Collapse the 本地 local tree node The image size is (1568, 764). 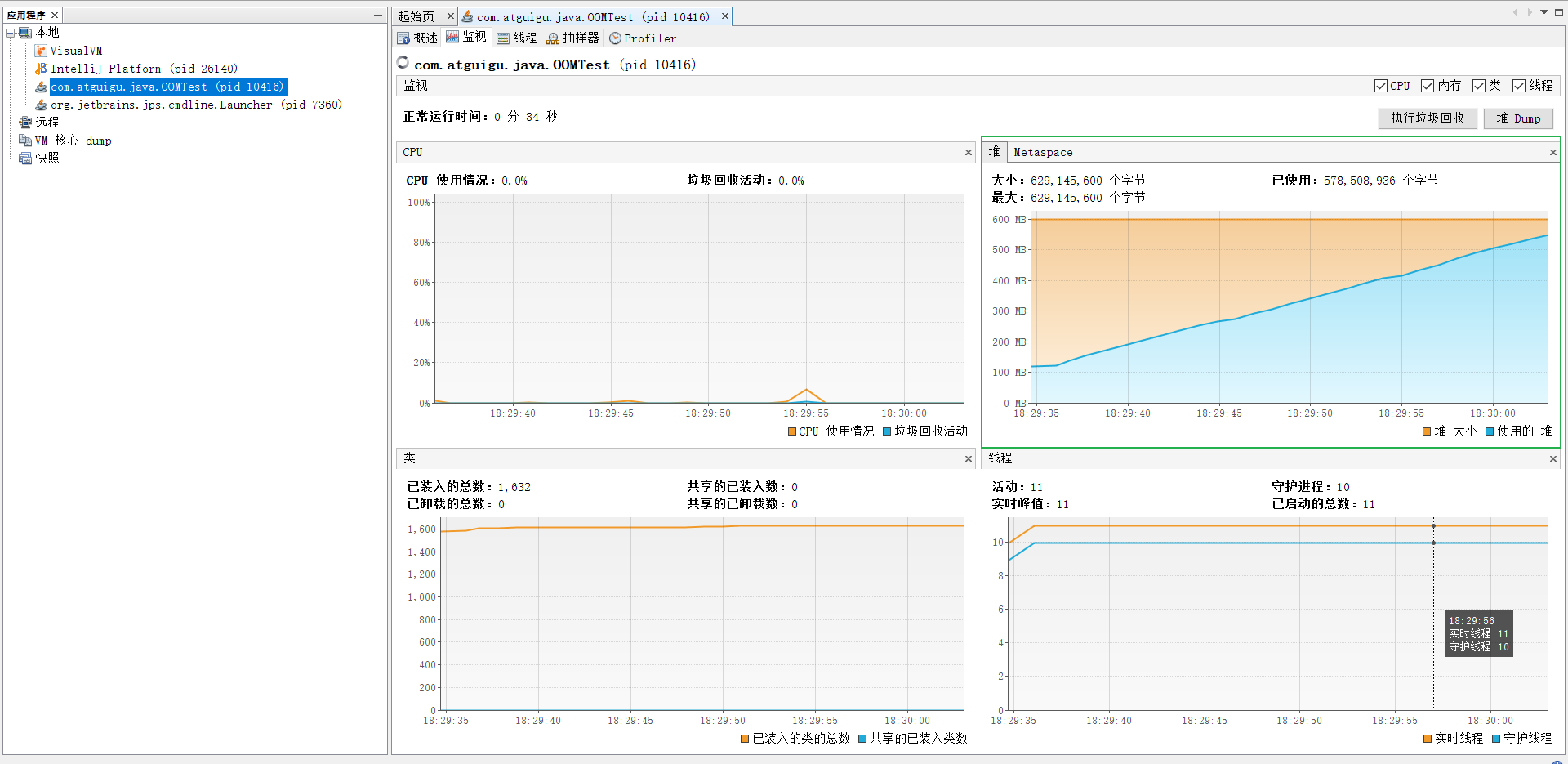[11, 33]
